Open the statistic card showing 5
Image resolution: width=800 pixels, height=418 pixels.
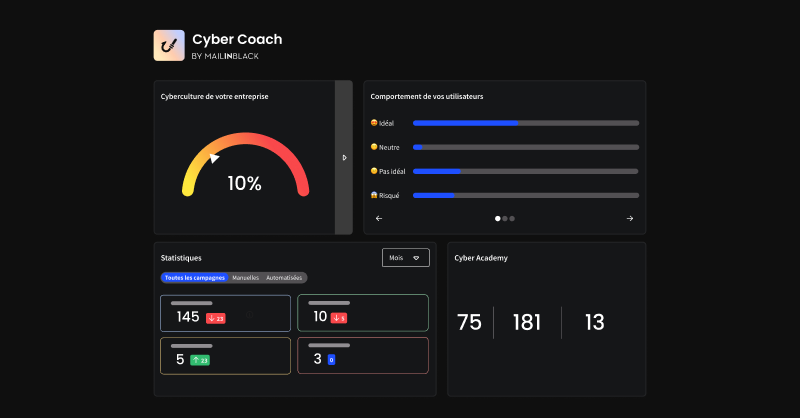tap(226, 356)
